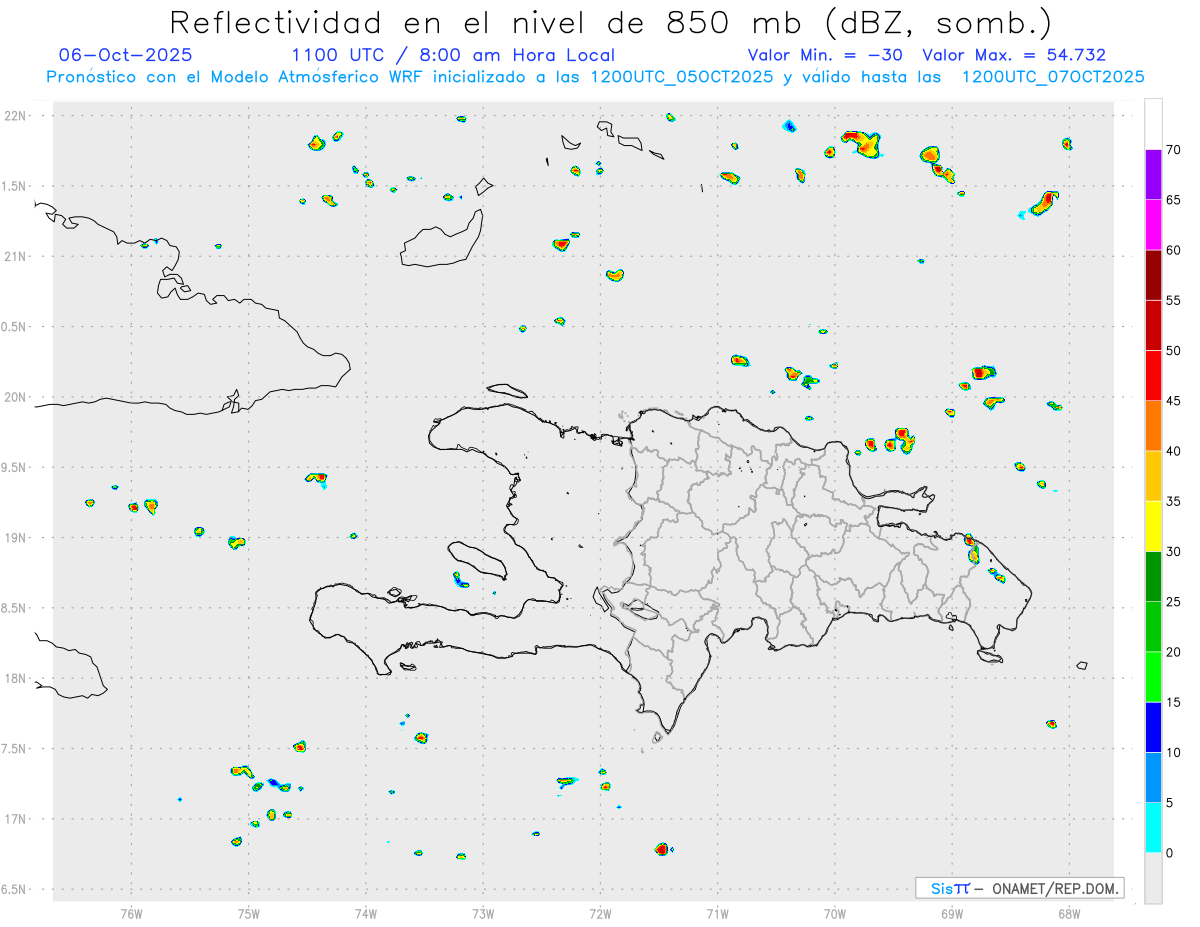Pick the dark red 50–55 dBZ colorbar segment
This screenshot has width=1200, height=927.
(1153, 325)
